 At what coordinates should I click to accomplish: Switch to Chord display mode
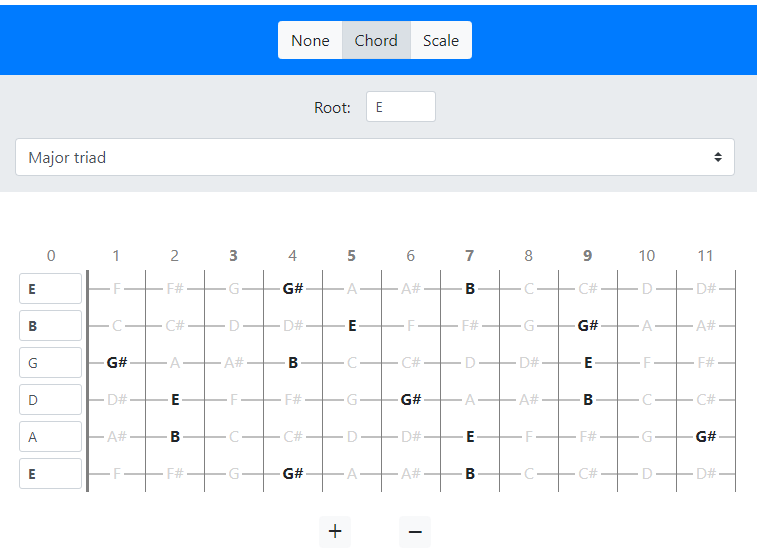(376, 41)
